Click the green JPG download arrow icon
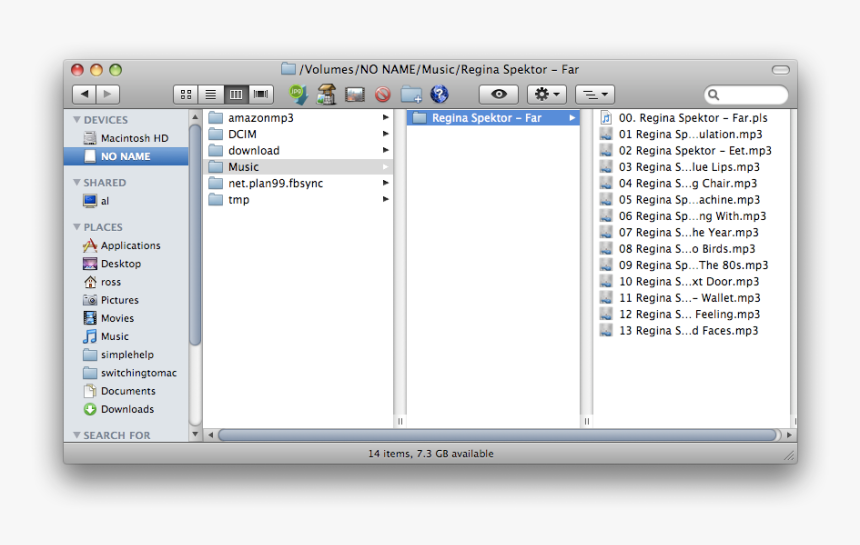 point(298,94)
